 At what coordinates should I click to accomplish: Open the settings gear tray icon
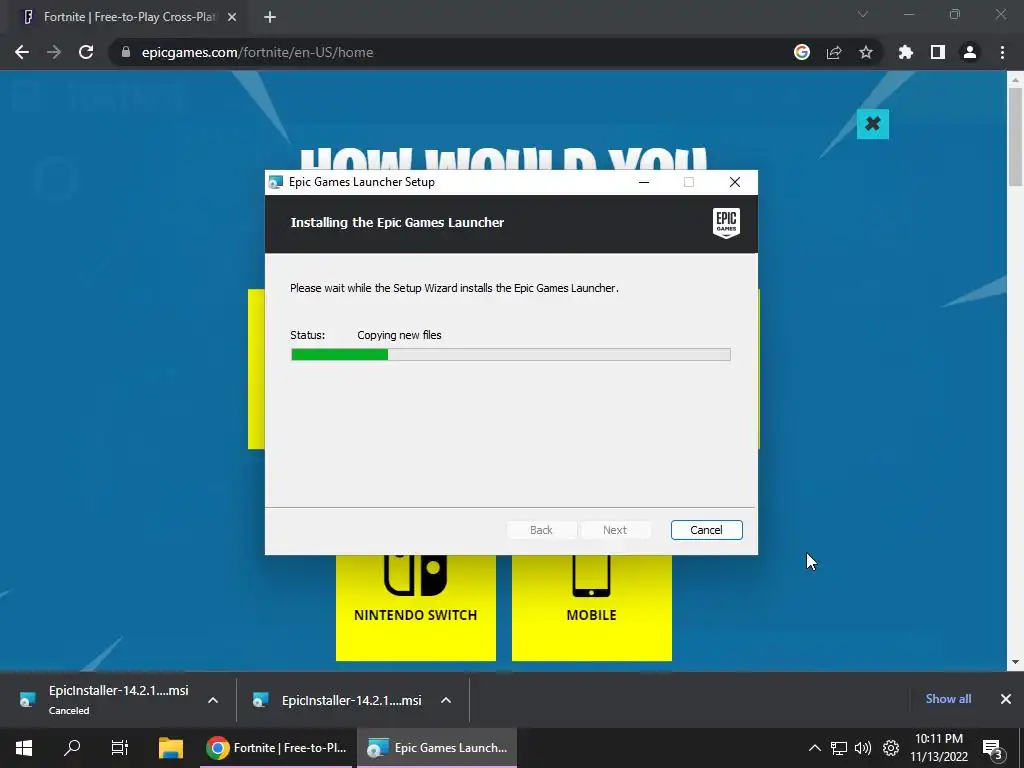891,748
